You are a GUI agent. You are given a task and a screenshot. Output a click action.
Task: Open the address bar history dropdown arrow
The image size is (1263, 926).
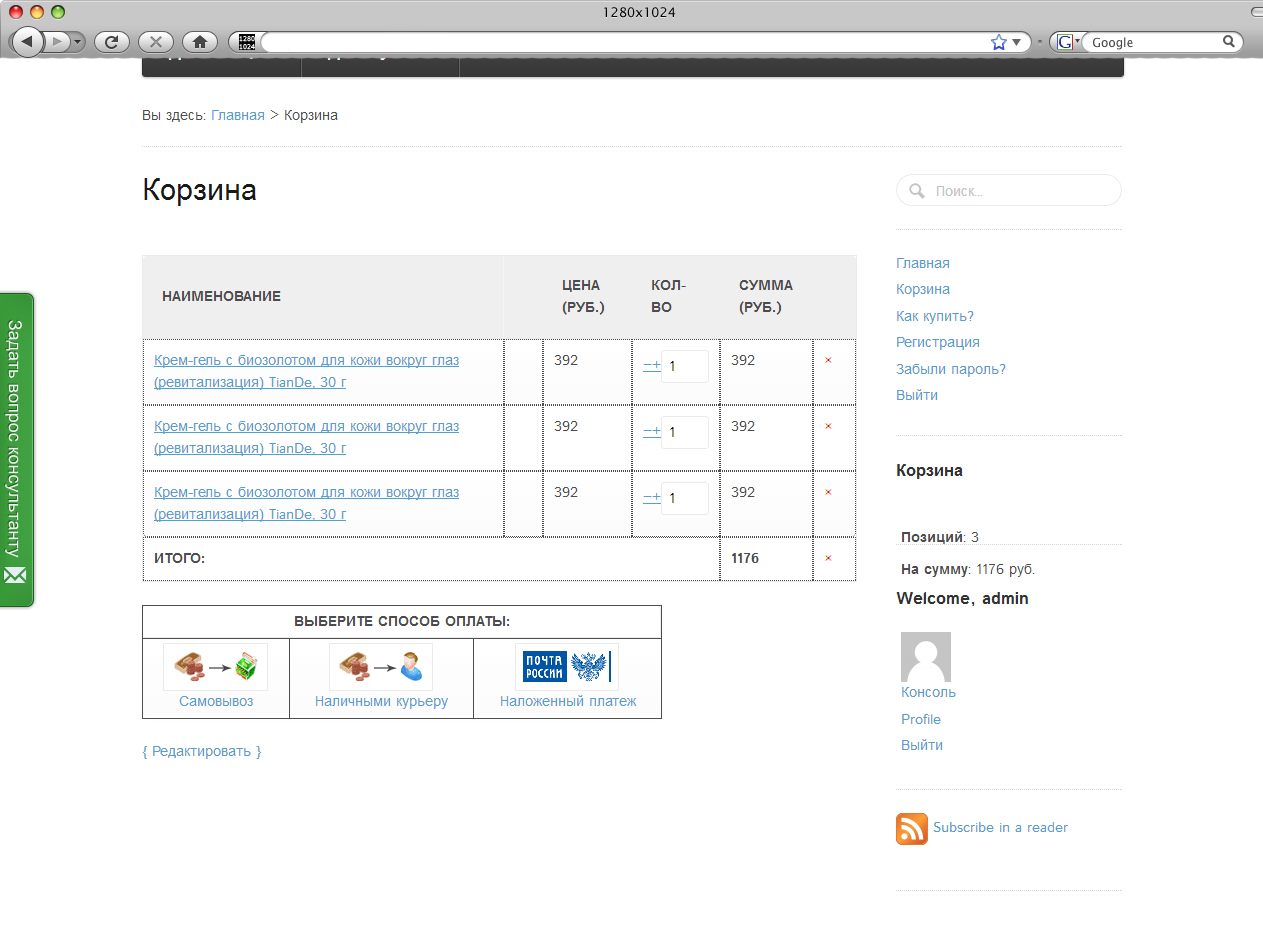[1016, 42]
